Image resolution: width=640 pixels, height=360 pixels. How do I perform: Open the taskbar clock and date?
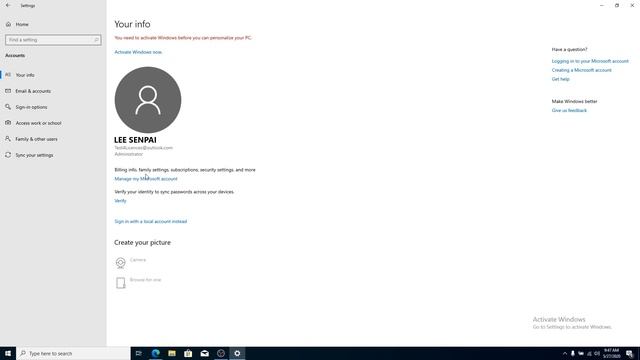point(611,353)
